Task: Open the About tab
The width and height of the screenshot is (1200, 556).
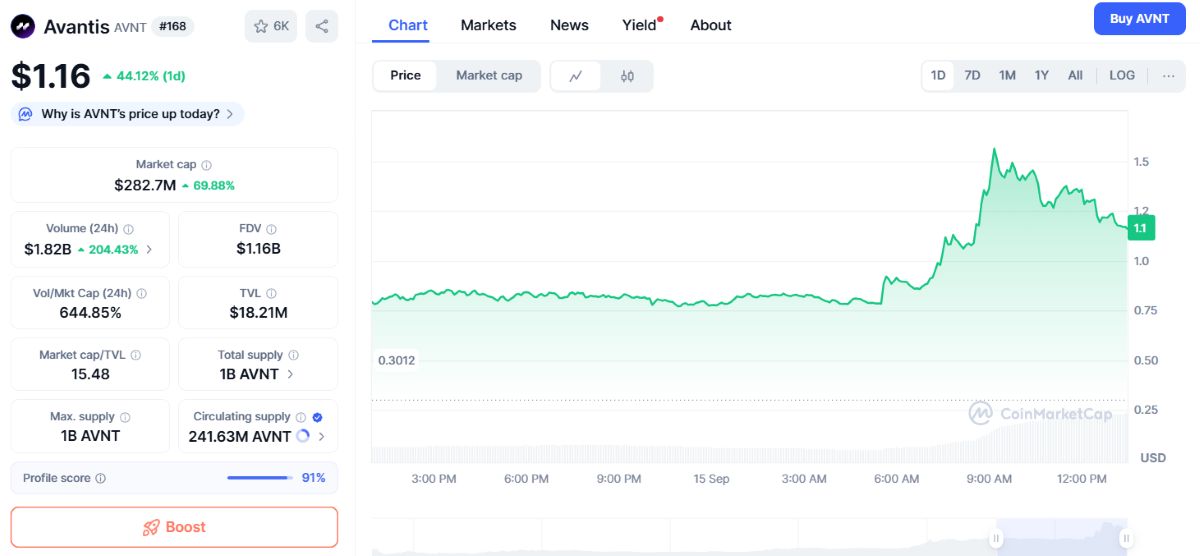Action: [711, 25]
